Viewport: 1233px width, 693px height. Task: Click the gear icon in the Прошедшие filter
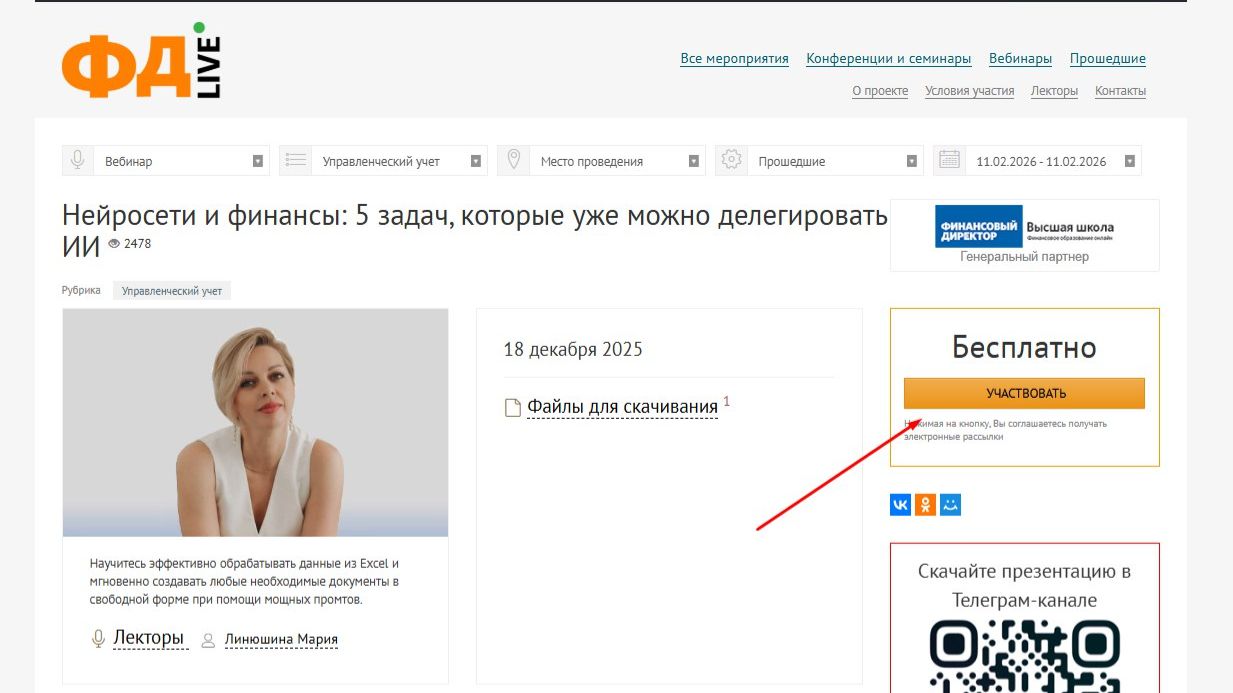coord(731,160)
